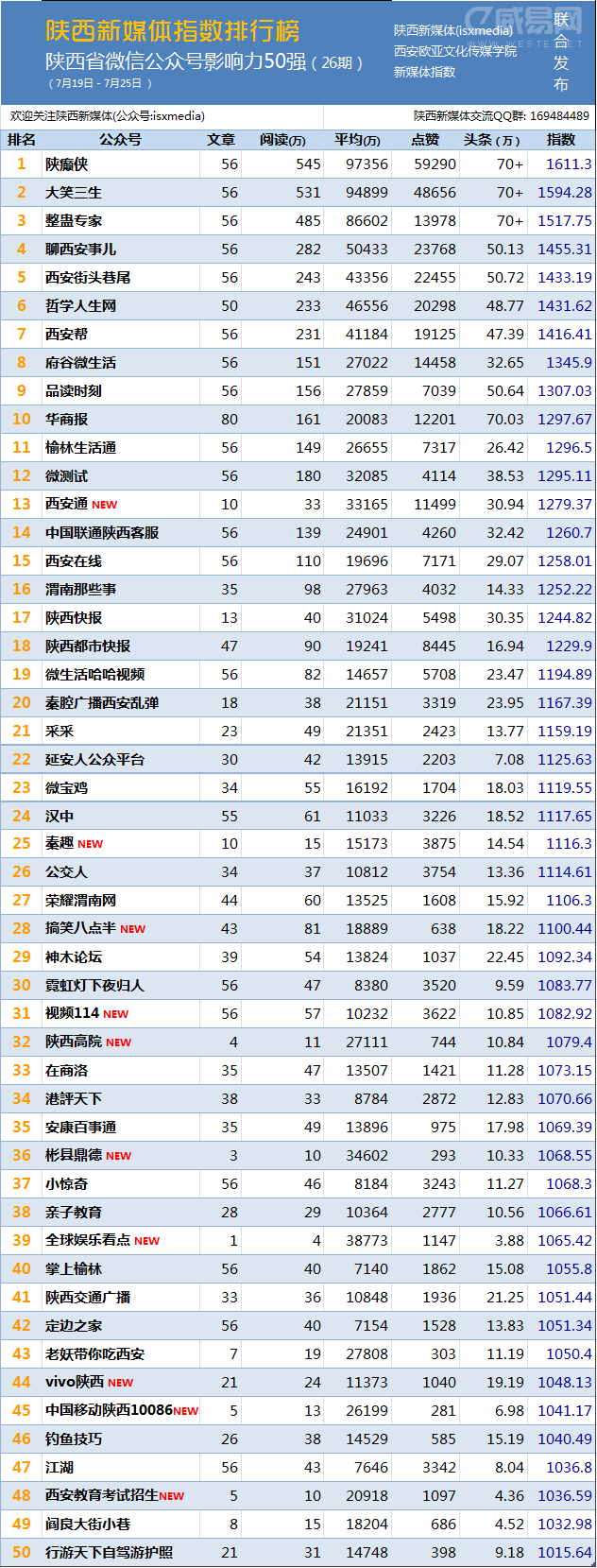Screen dimensions: 597x1568
Task: Click the NEW badge beside 西安通
Action: (x=105, y=505)
